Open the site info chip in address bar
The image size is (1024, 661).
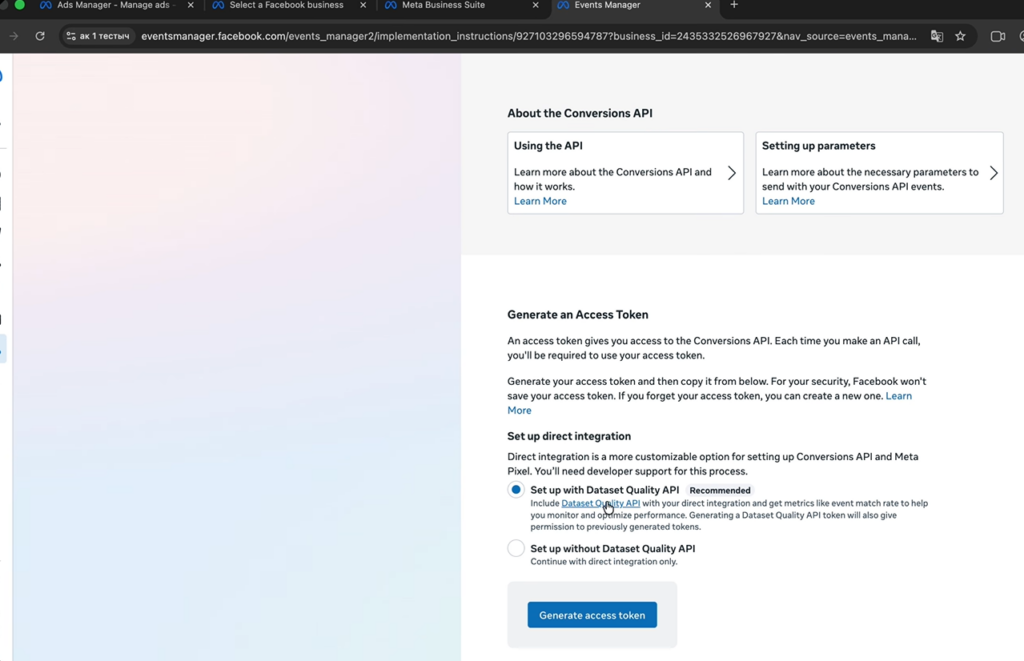[x=98, y=36]
